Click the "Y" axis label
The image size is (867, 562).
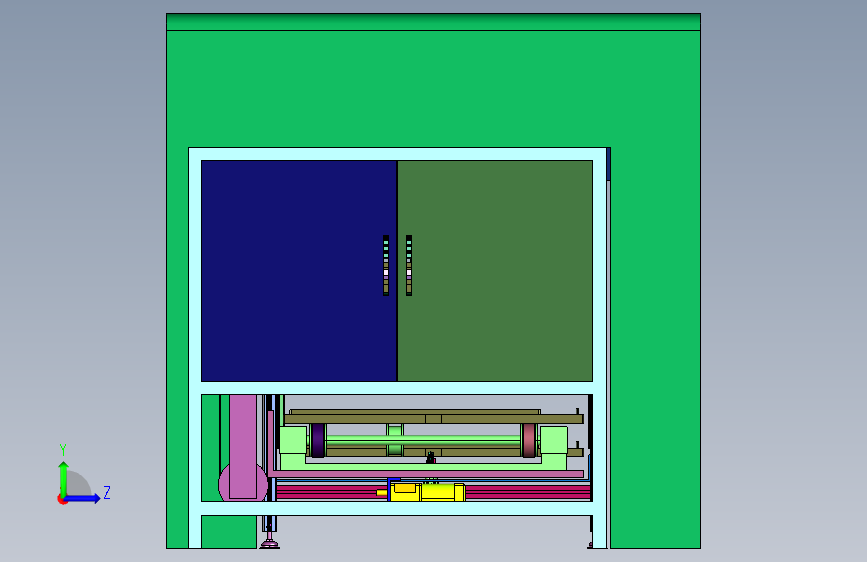pyautogui.click(x=63, y=450)
